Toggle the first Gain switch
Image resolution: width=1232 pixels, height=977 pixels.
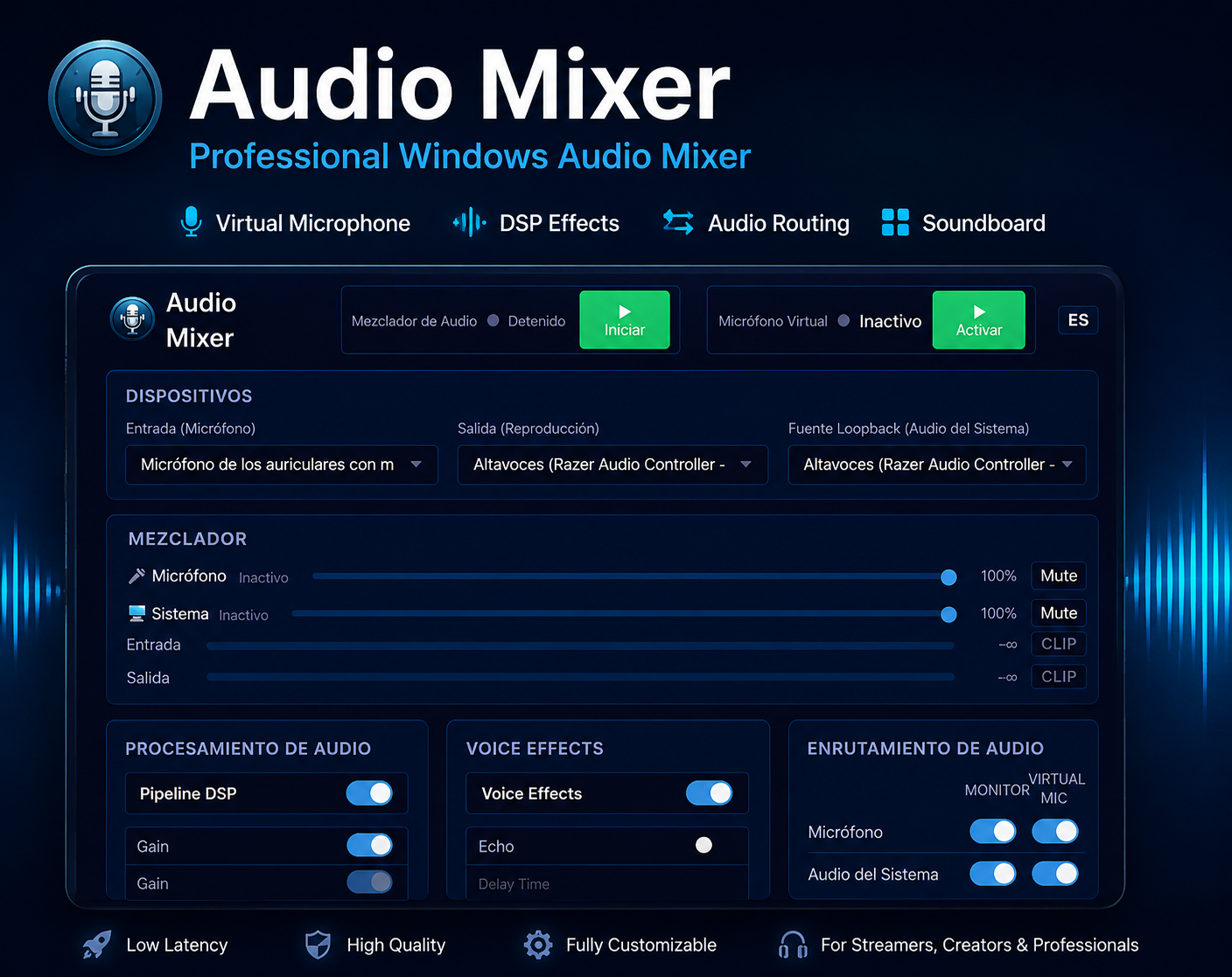coord(369,845)
